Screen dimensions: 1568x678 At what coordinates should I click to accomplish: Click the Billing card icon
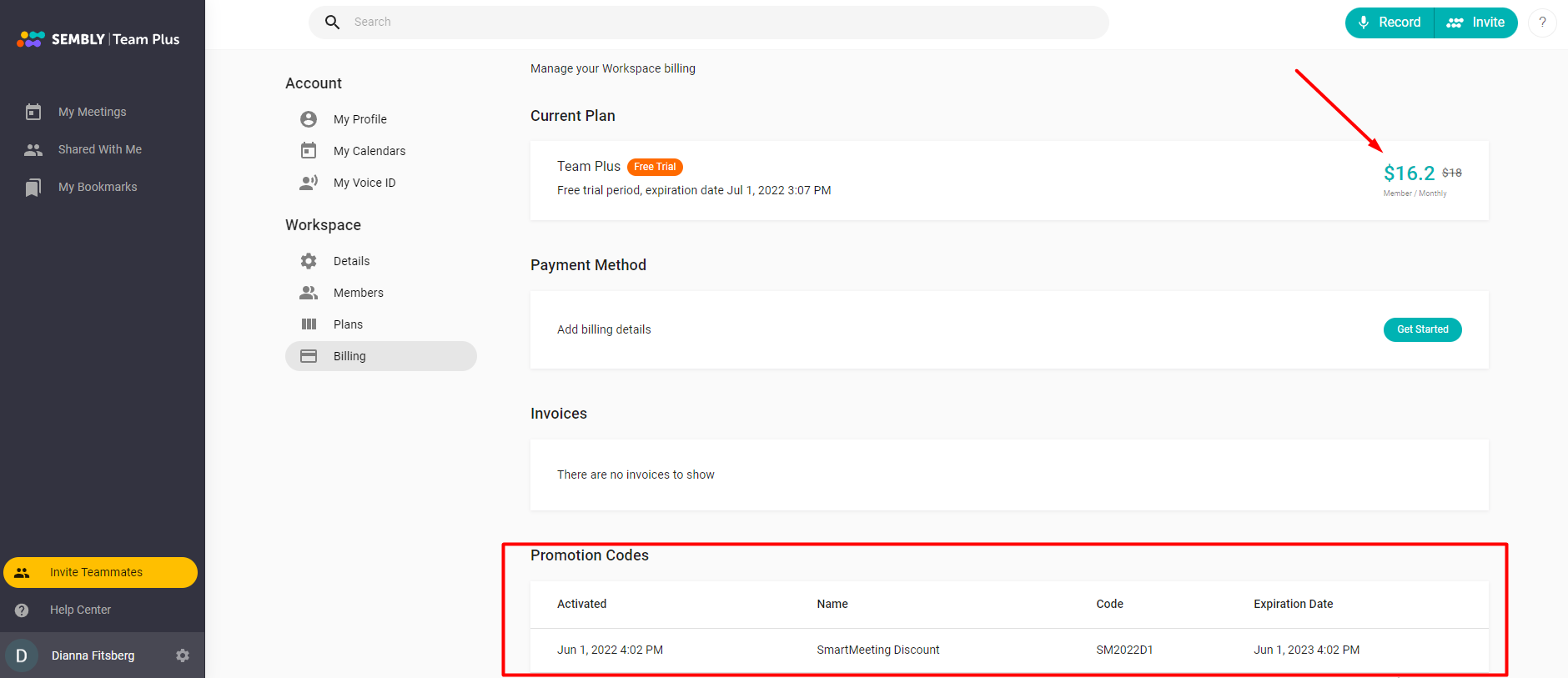pyautogui.click(x=309, y=356)
